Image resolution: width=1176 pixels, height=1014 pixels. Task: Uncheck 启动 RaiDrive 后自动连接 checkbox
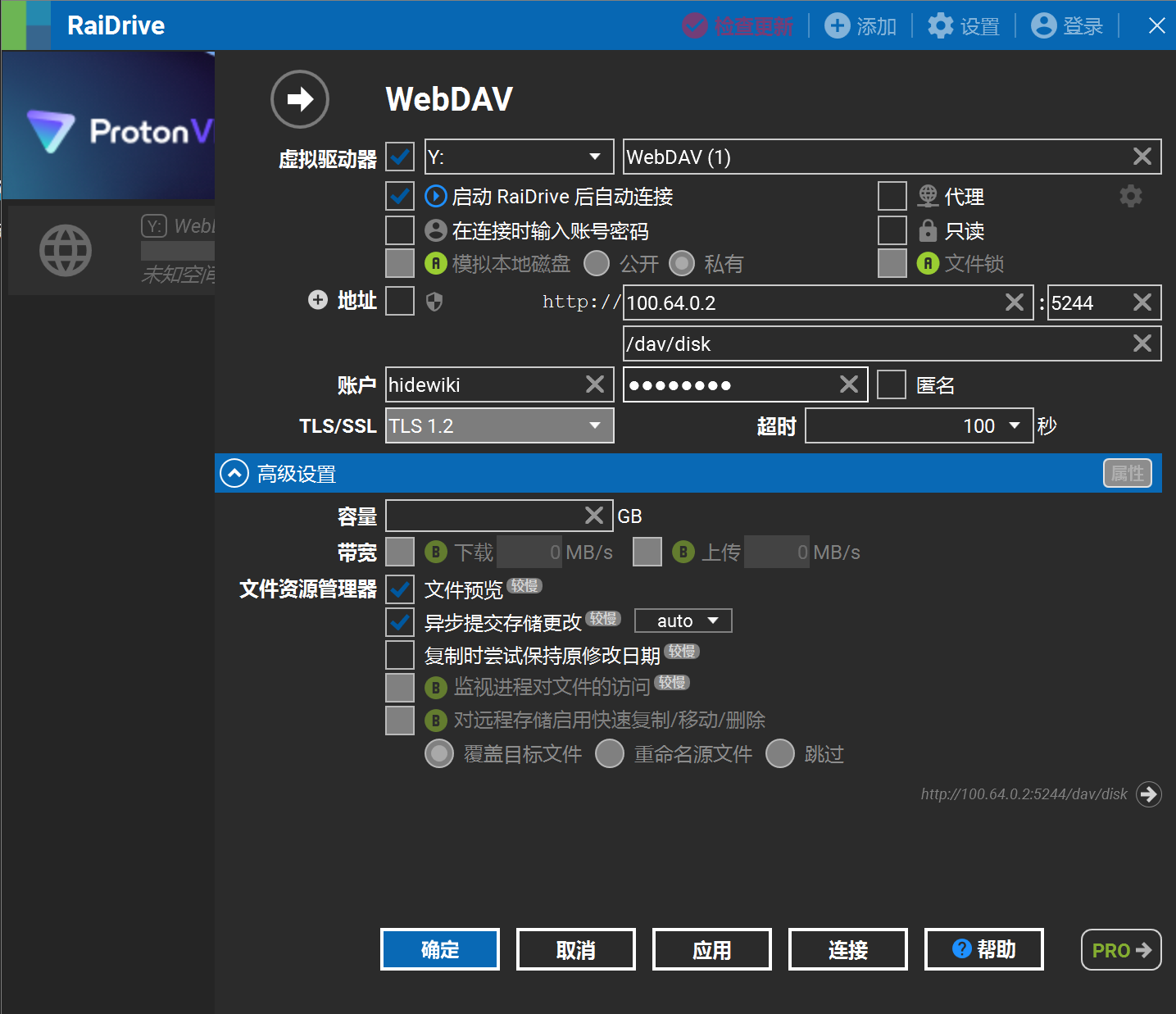coord(400,197)
